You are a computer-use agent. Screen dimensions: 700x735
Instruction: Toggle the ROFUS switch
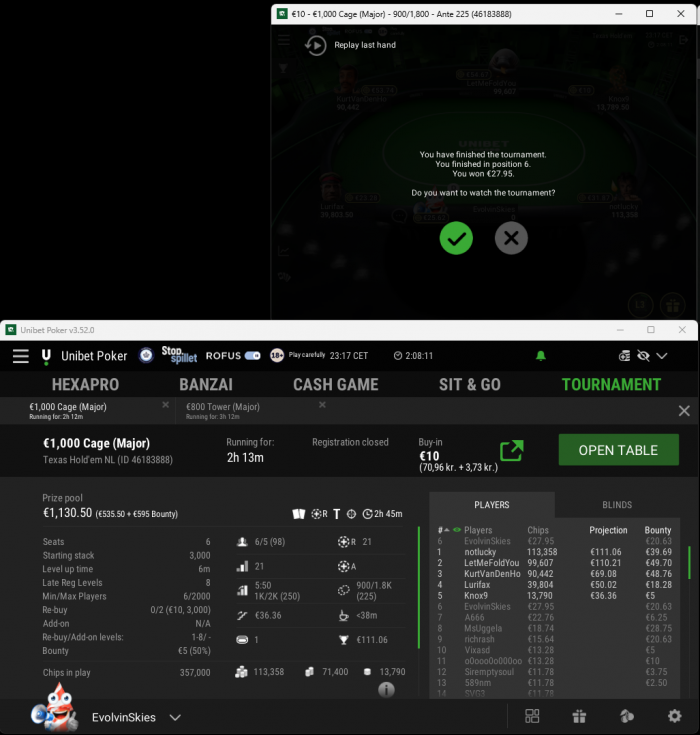(x=252, y=356)
